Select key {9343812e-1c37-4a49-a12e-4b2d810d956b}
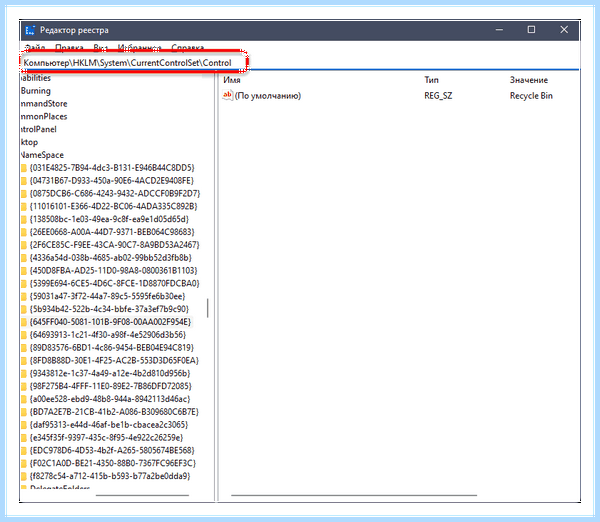The height and width of the screenshot is (522, 600). (110, 373)
